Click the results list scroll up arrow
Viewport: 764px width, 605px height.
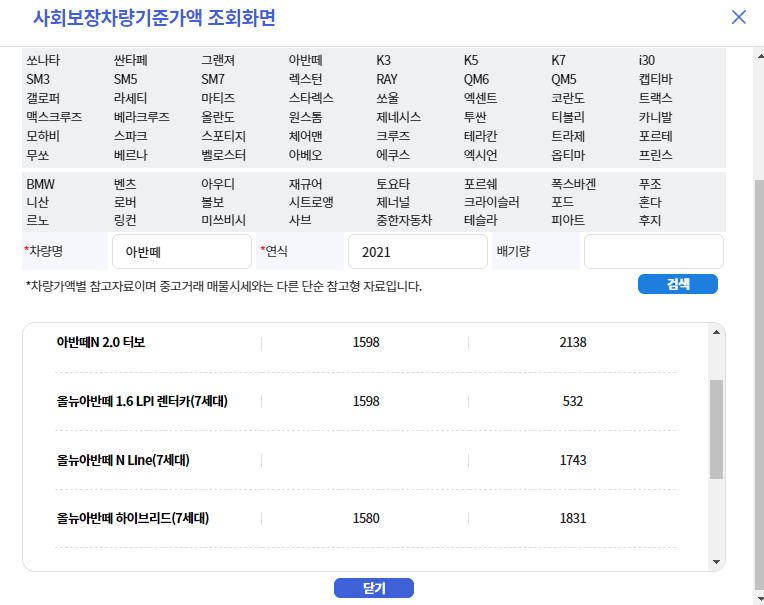coord(716,332)
